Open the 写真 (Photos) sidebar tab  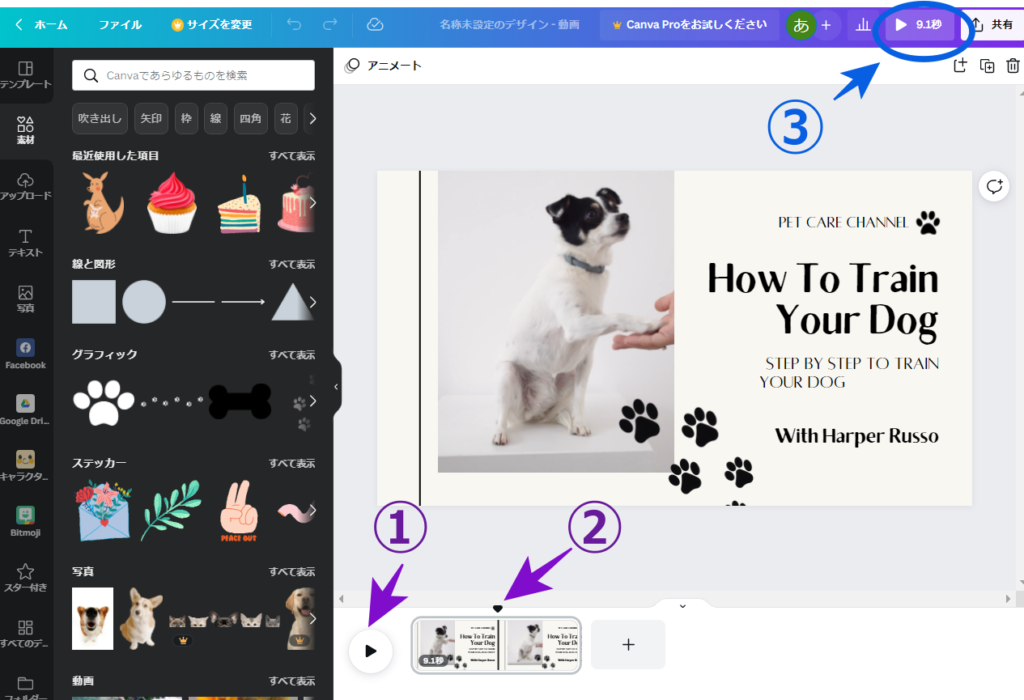coord(25,298)
